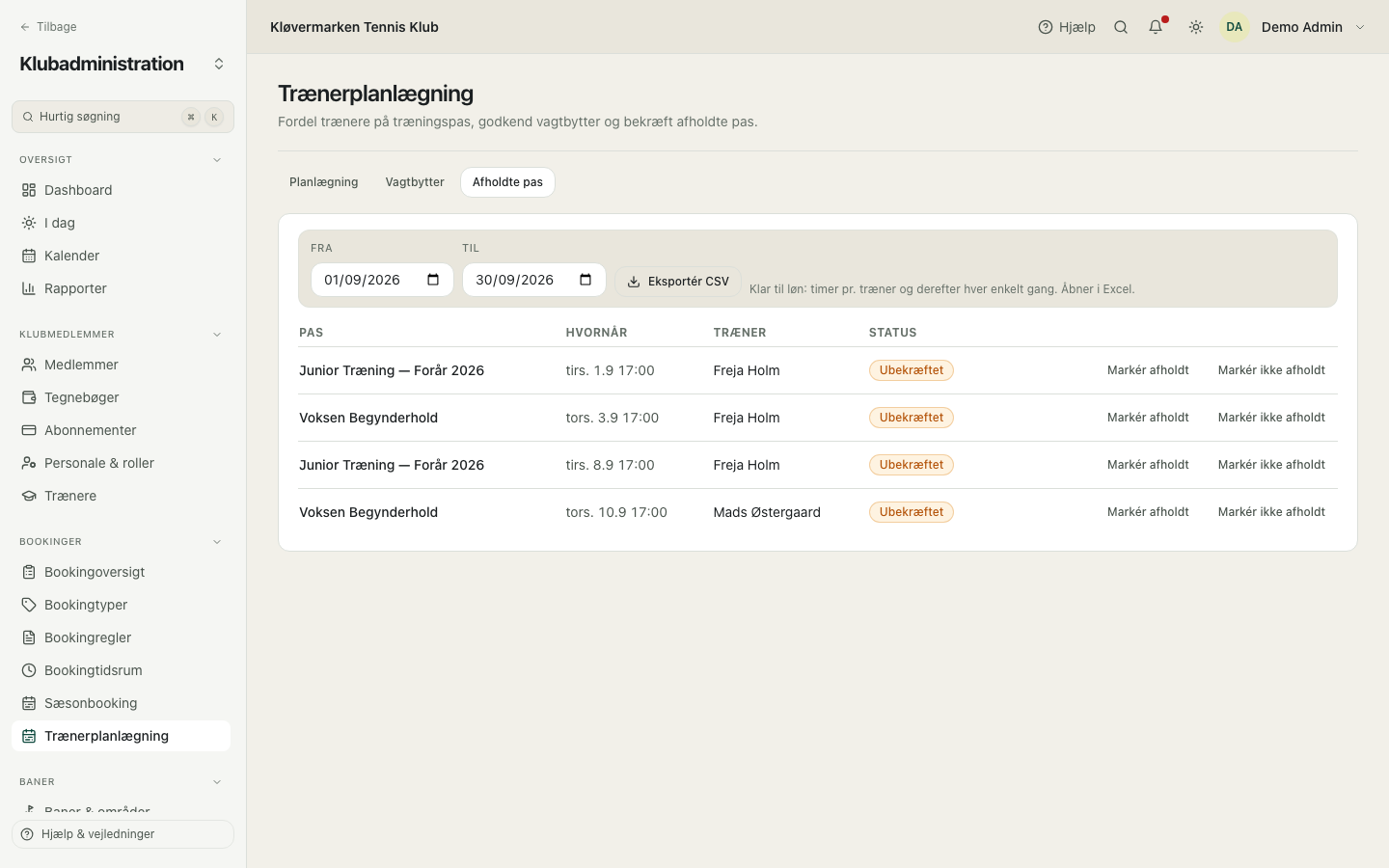
Task: Open calendar picker in Fra date field
Action: [433, 280]
